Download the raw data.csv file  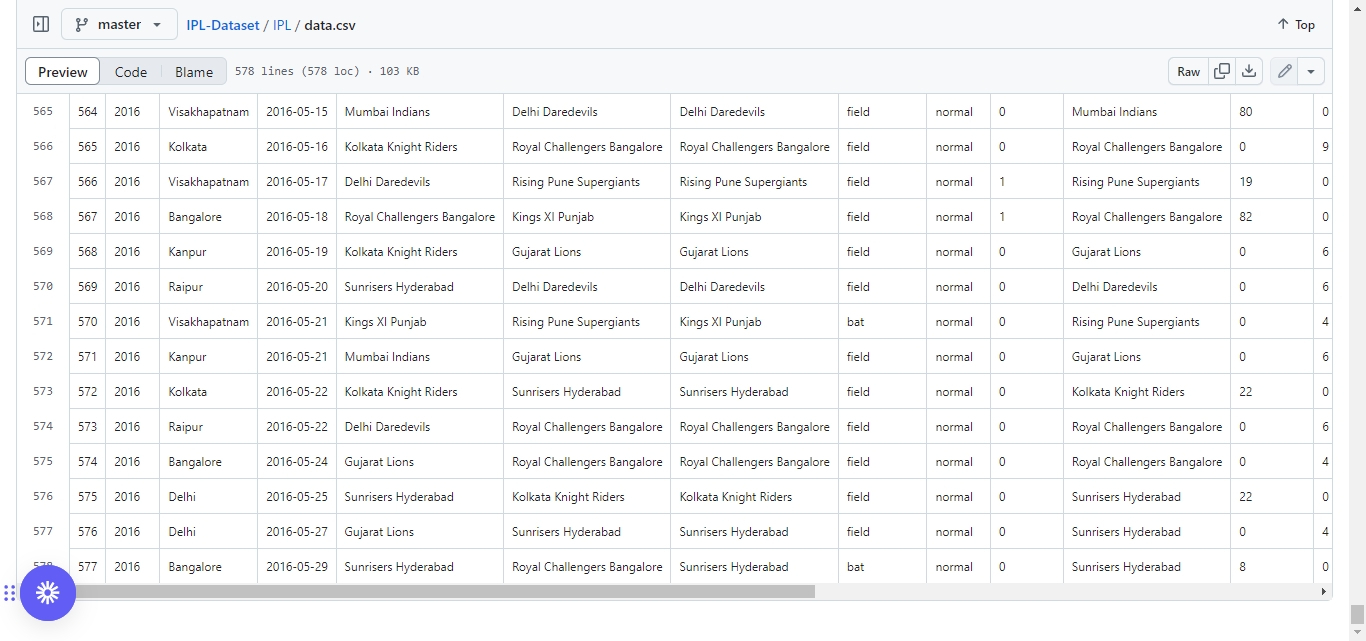tap(1249, 72)
